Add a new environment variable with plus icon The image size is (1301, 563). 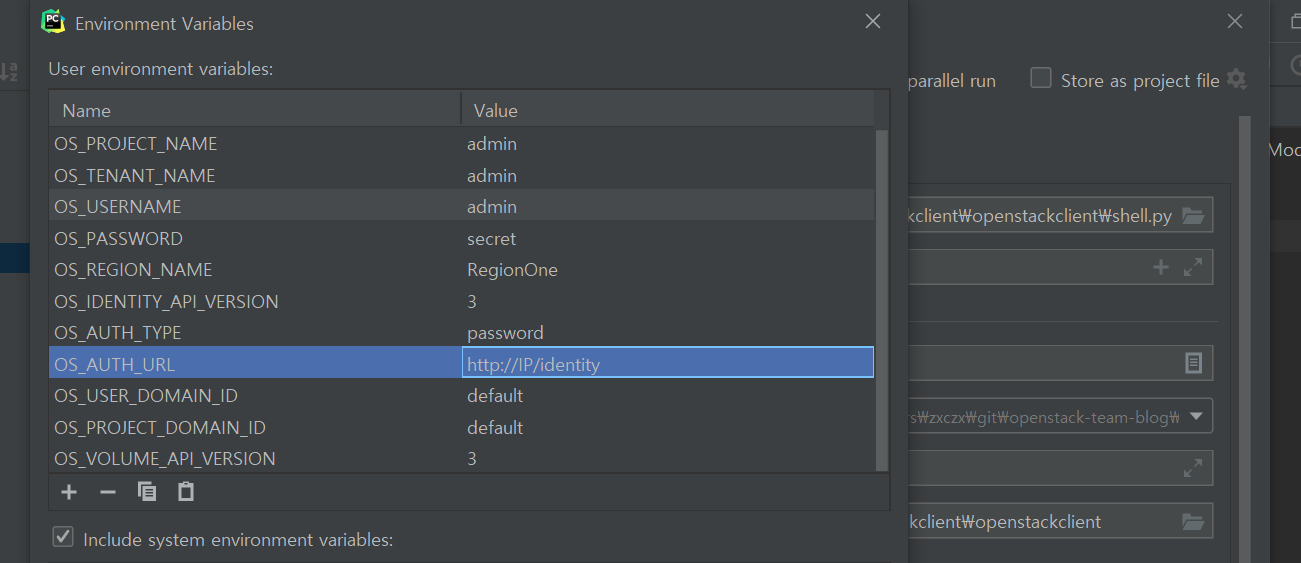(x=69, y=491)
